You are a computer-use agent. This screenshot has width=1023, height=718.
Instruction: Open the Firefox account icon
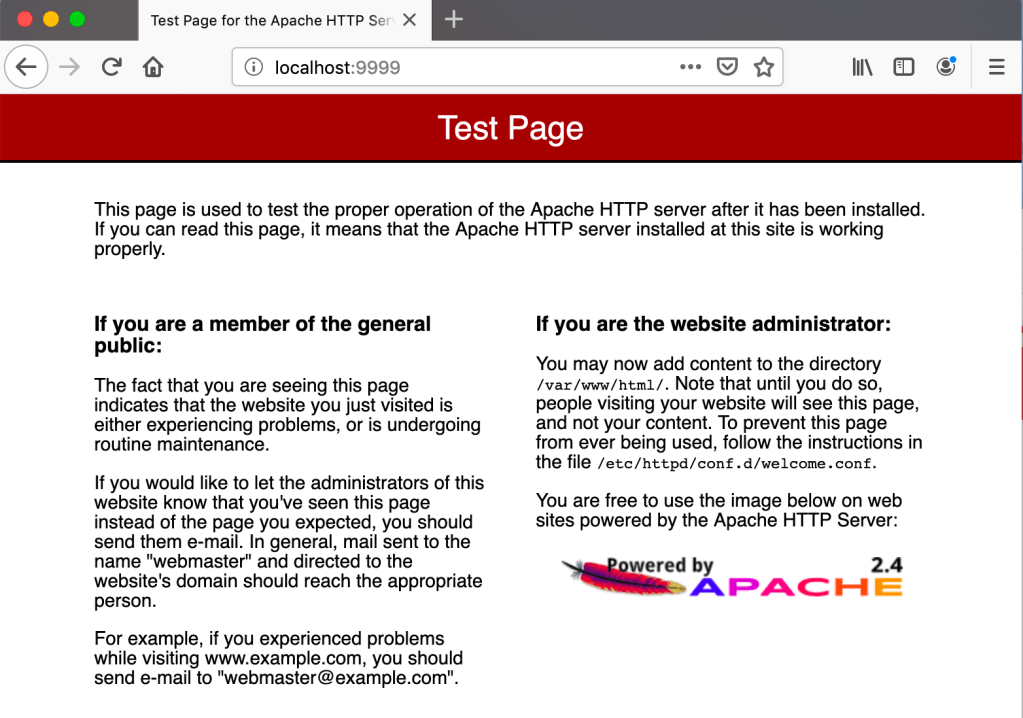pyautogui.click(x=945, y=67)
